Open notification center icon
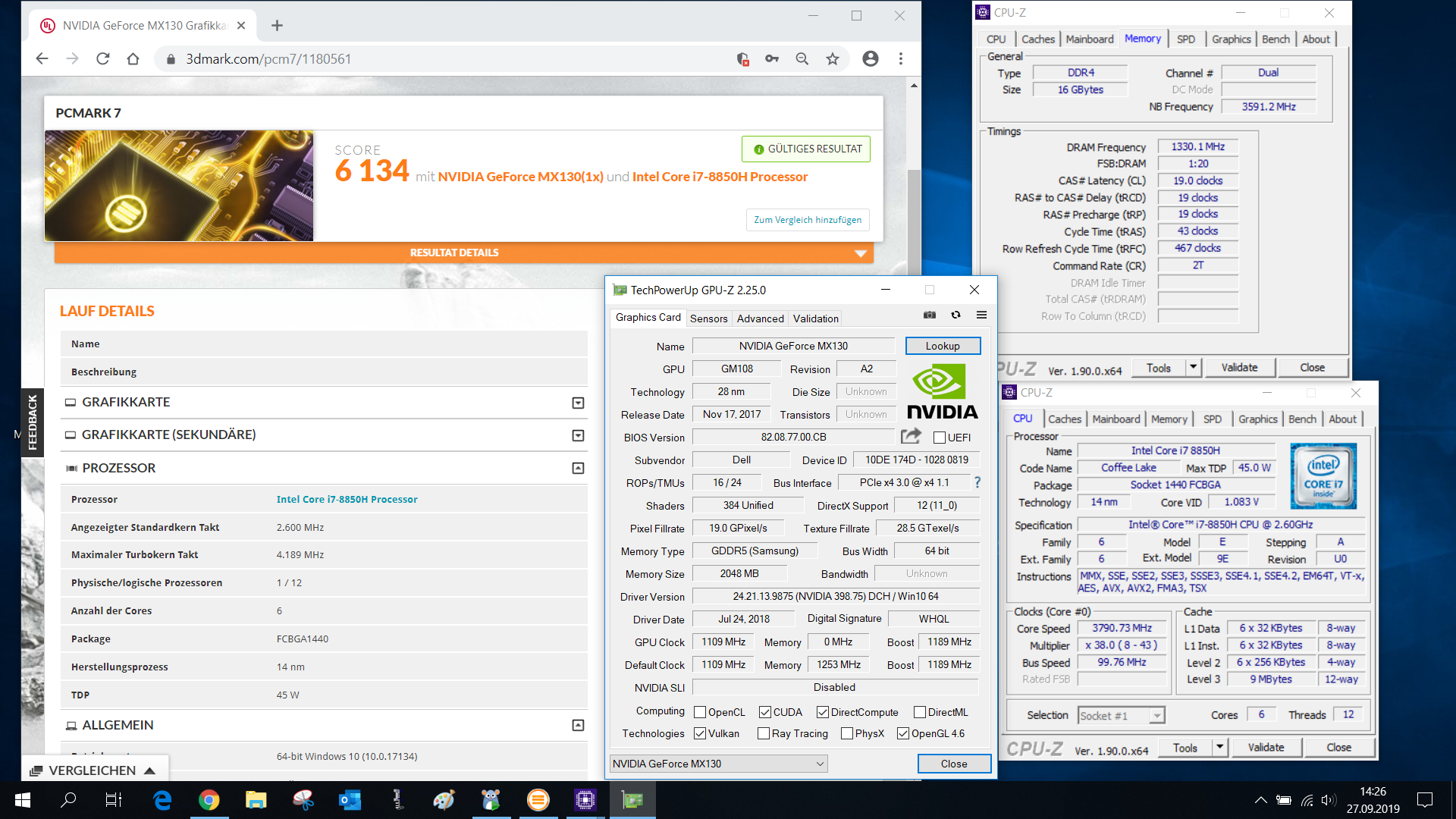Viewport: 1456px width, 819px height. coord(1425,800)
